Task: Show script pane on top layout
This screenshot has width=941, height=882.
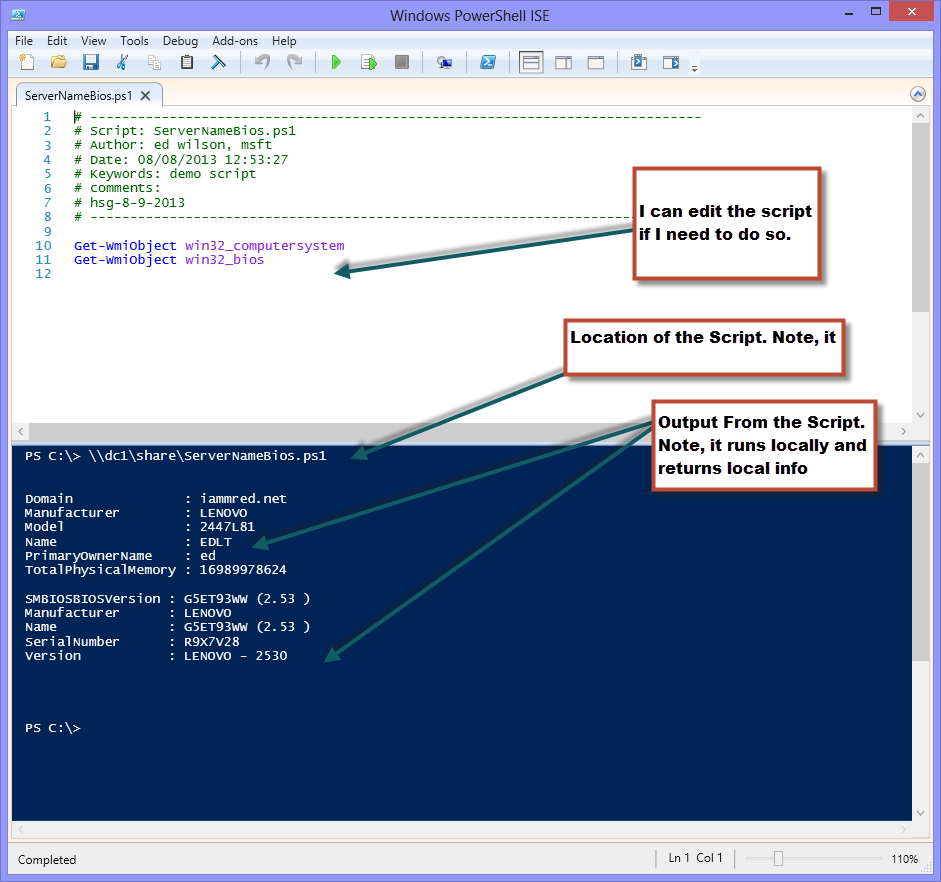Action: click(531, 62)
